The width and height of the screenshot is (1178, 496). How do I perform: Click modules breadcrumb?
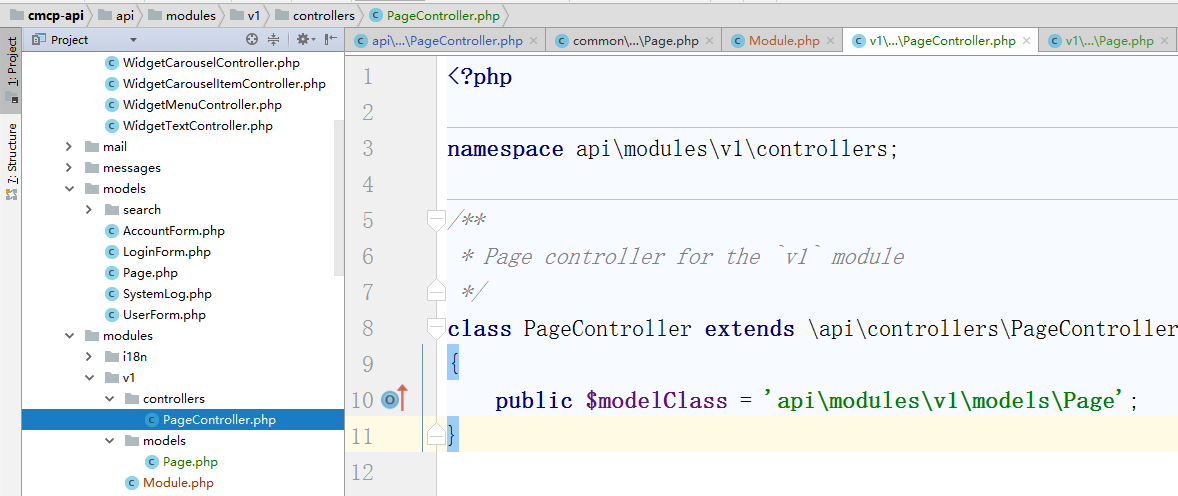[x=182, y=15]
